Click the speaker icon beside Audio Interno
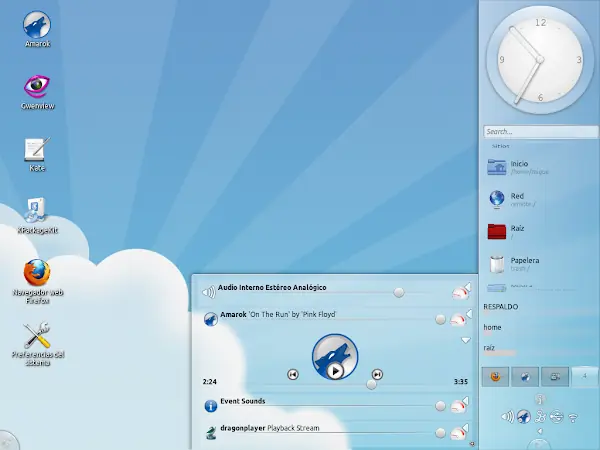Image resolution: width=600 pixels, height=450 pixels. click(209, 292)
